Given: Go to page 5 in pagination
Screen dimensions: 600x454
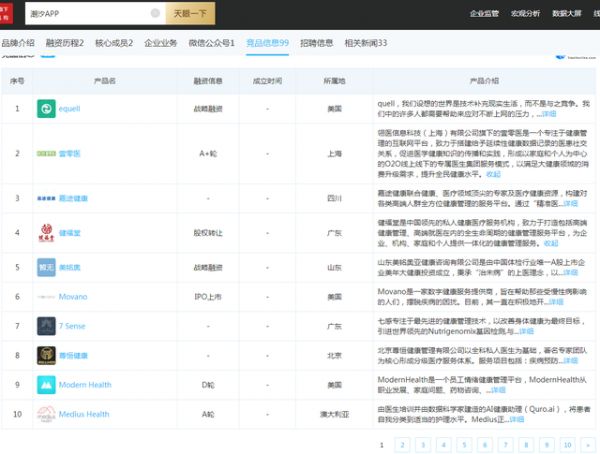Looking at the screenshot, I should click(464, 445).
